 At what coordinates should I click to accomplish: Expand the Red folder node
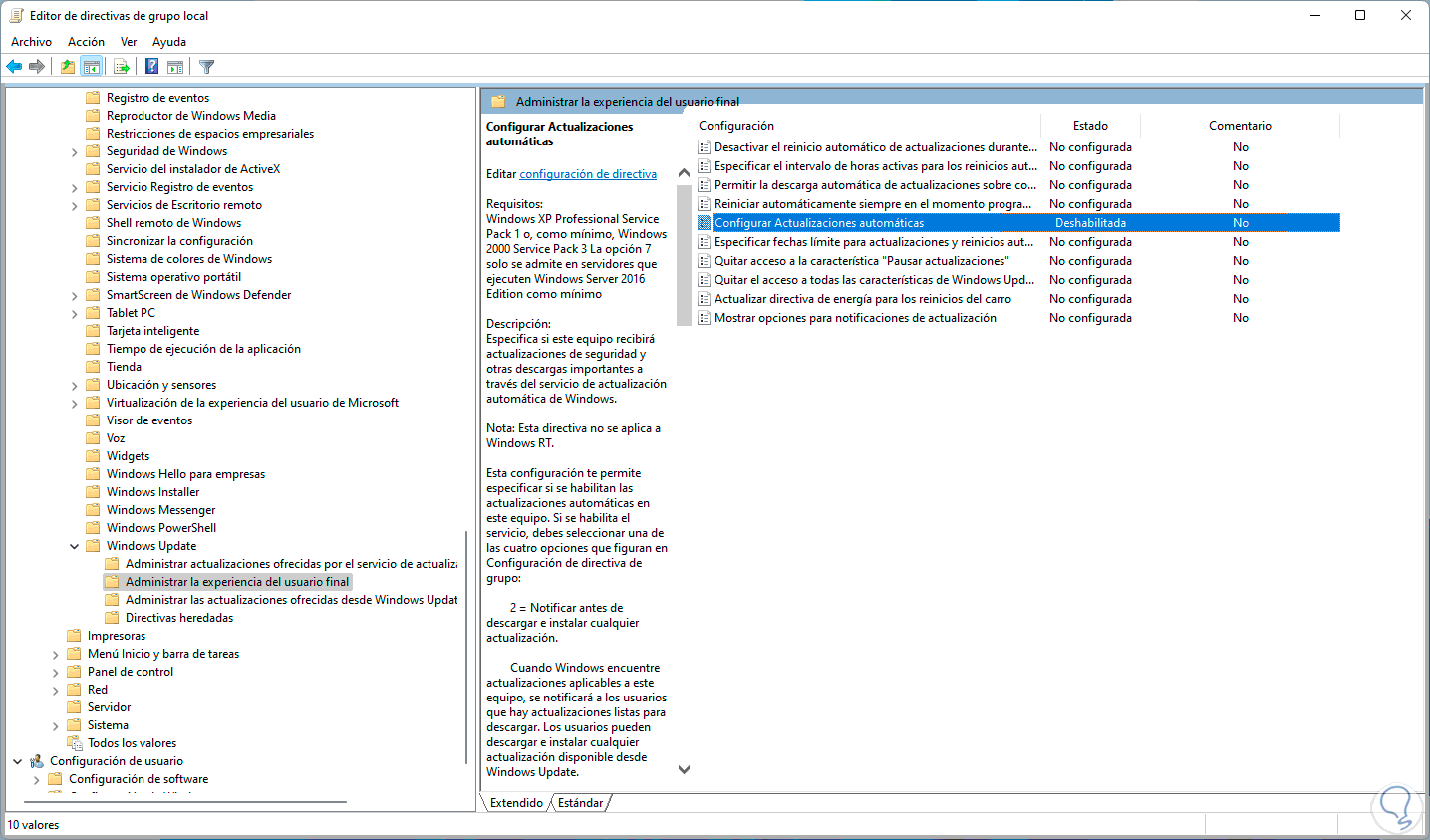56,690
